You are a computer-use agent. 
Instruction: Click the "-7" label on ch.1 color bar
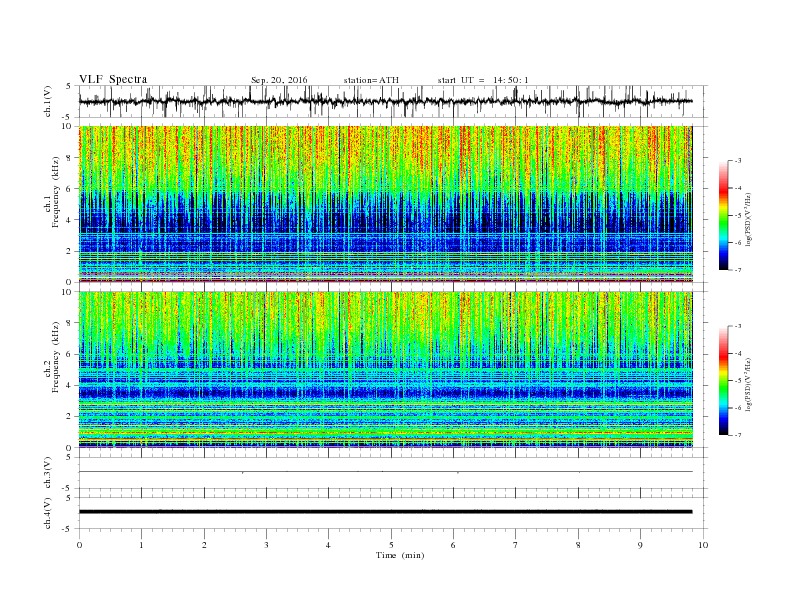[x=738, y=270]
